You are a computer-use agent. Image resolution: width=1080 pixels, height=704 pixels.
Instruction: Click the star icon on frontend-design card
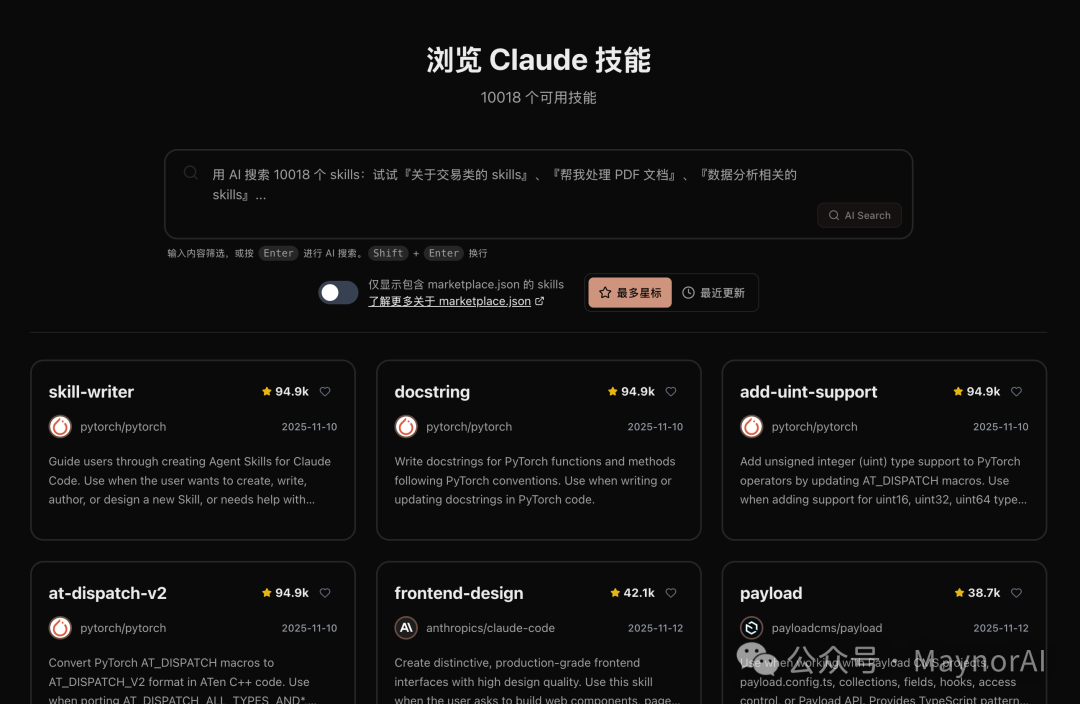[615, 592]
